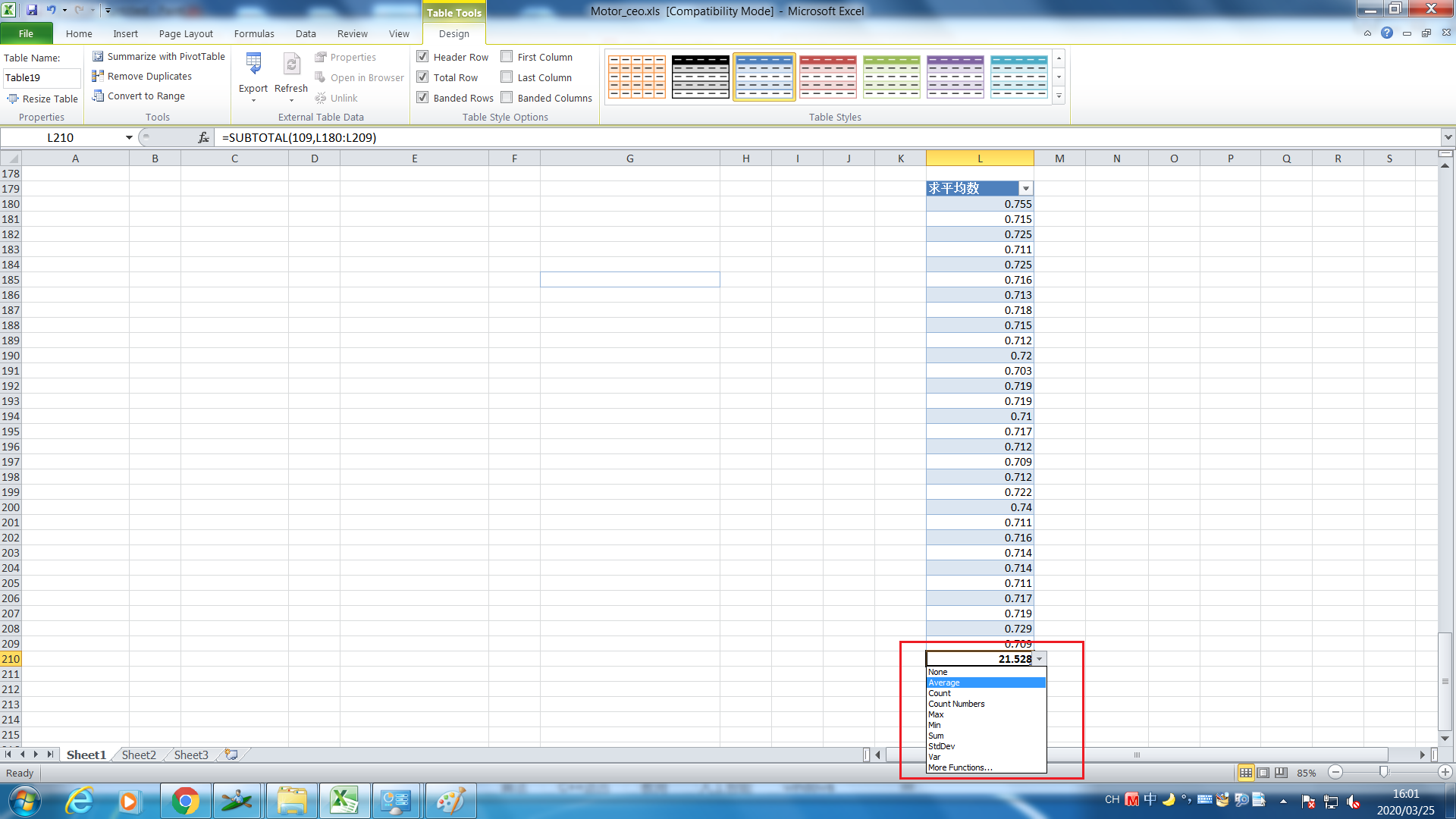Viewport: 1456px width, 819px height.
Task: Click Summarize with PivotTable icon
Action: (98, 57)
